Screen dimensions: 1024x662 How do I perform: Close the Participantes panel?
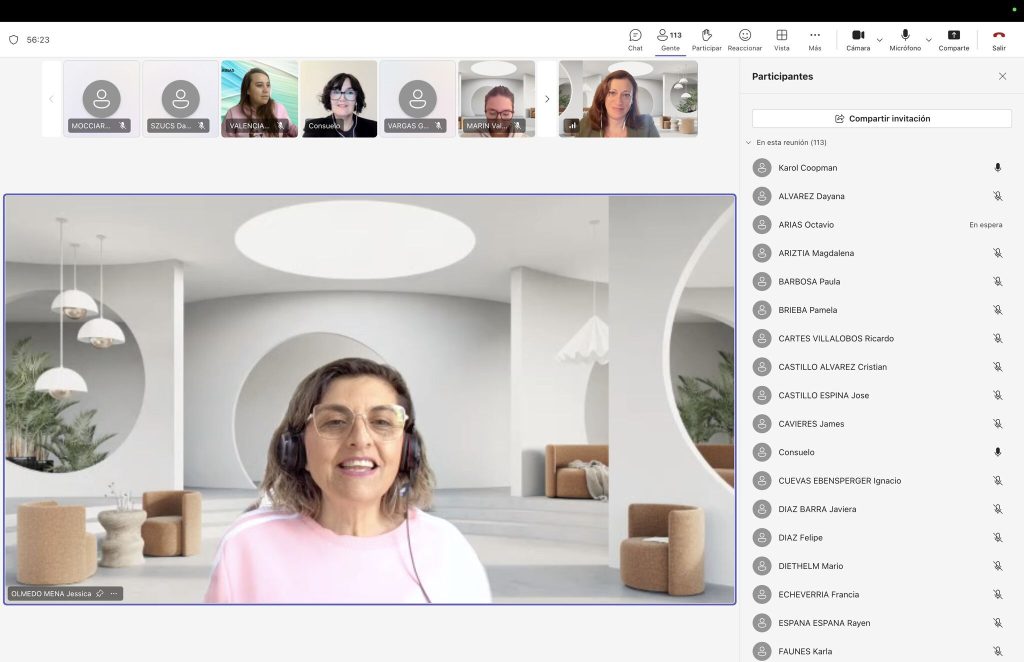[1002, 76]
